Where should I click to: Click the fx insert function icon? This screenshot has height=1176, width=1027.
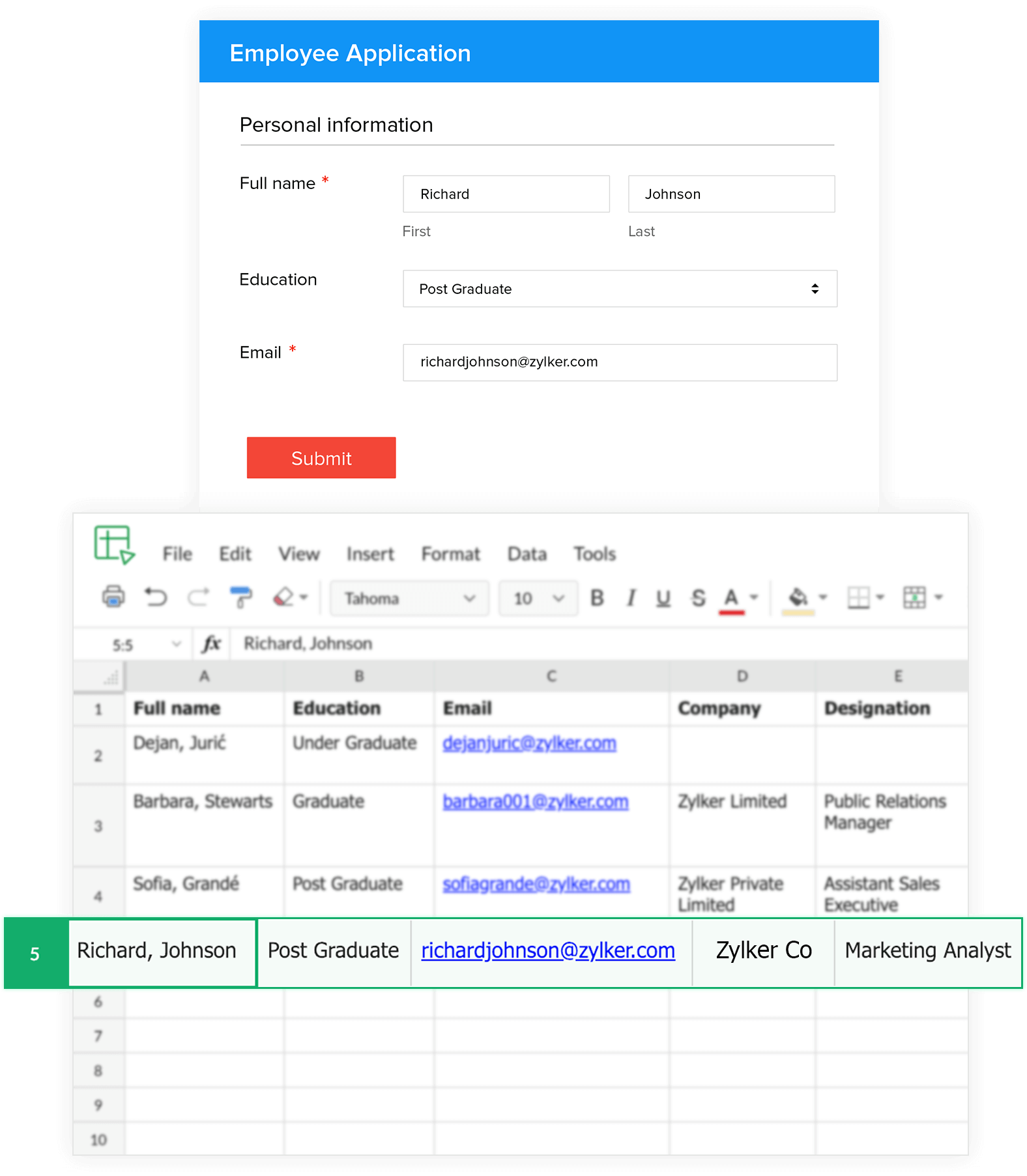pos(211,644)
